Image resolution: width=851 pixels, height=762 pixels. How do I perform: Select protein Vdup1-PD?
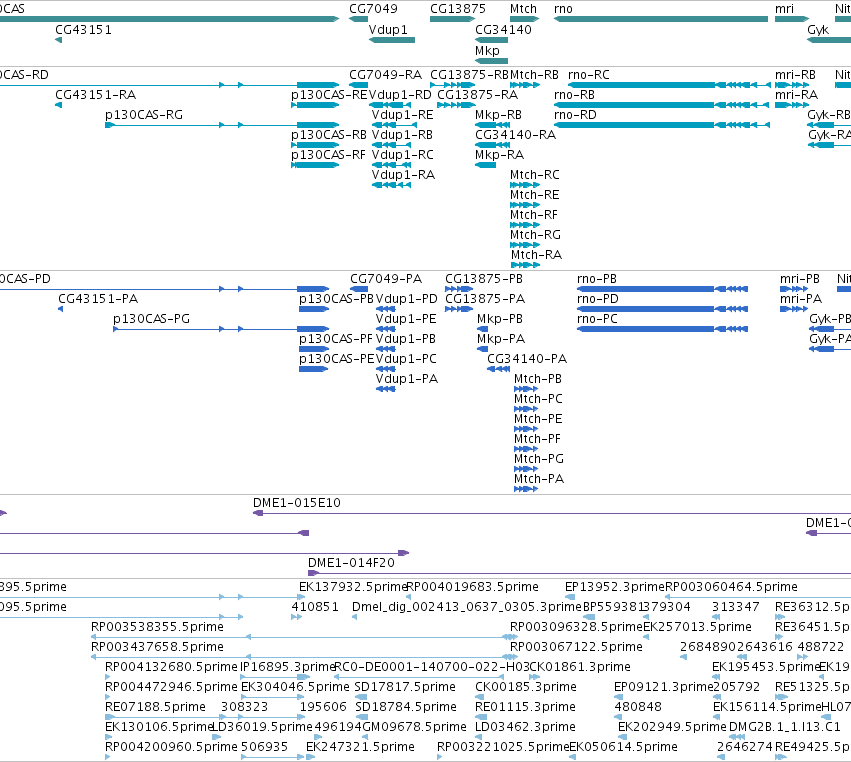385,309
